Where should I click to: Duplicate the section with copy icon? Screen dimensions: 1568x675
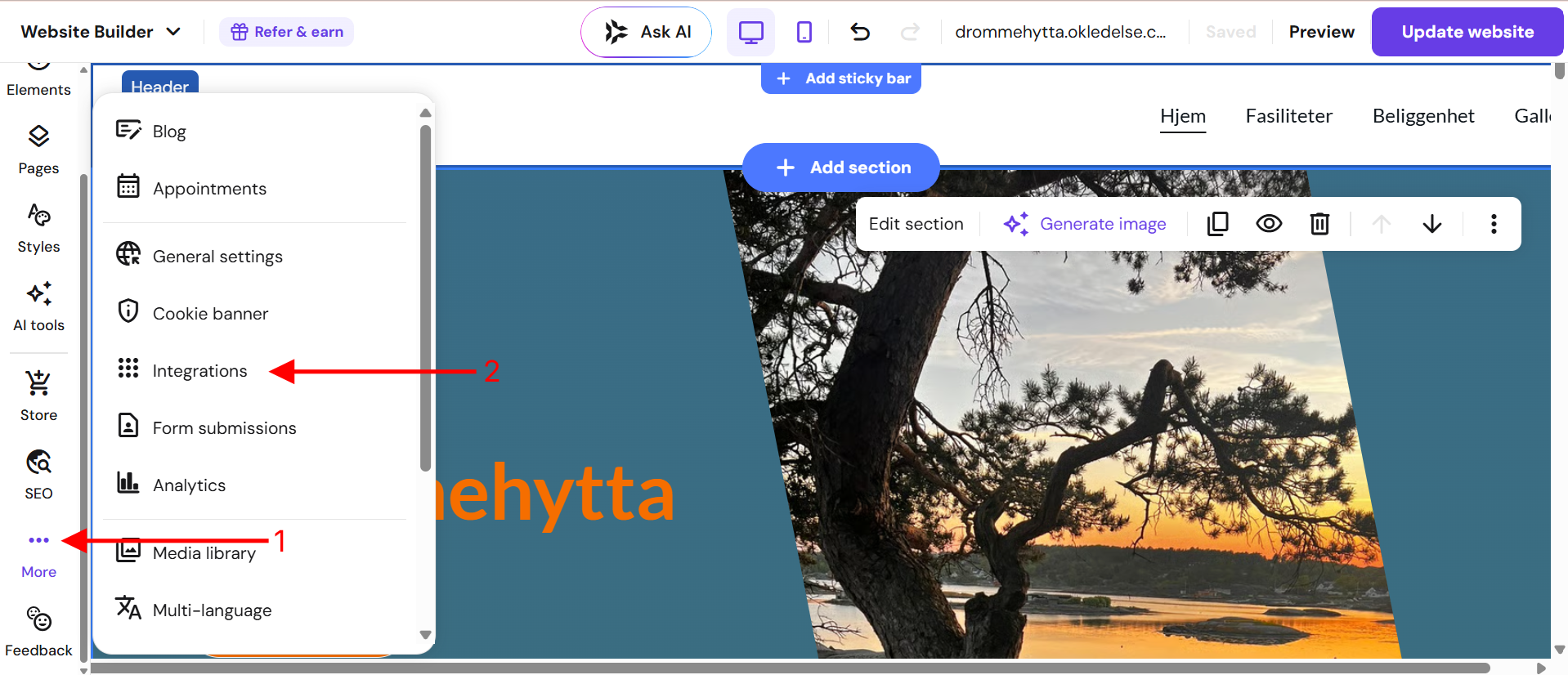pyautogui.click(x=1217, y=224)
